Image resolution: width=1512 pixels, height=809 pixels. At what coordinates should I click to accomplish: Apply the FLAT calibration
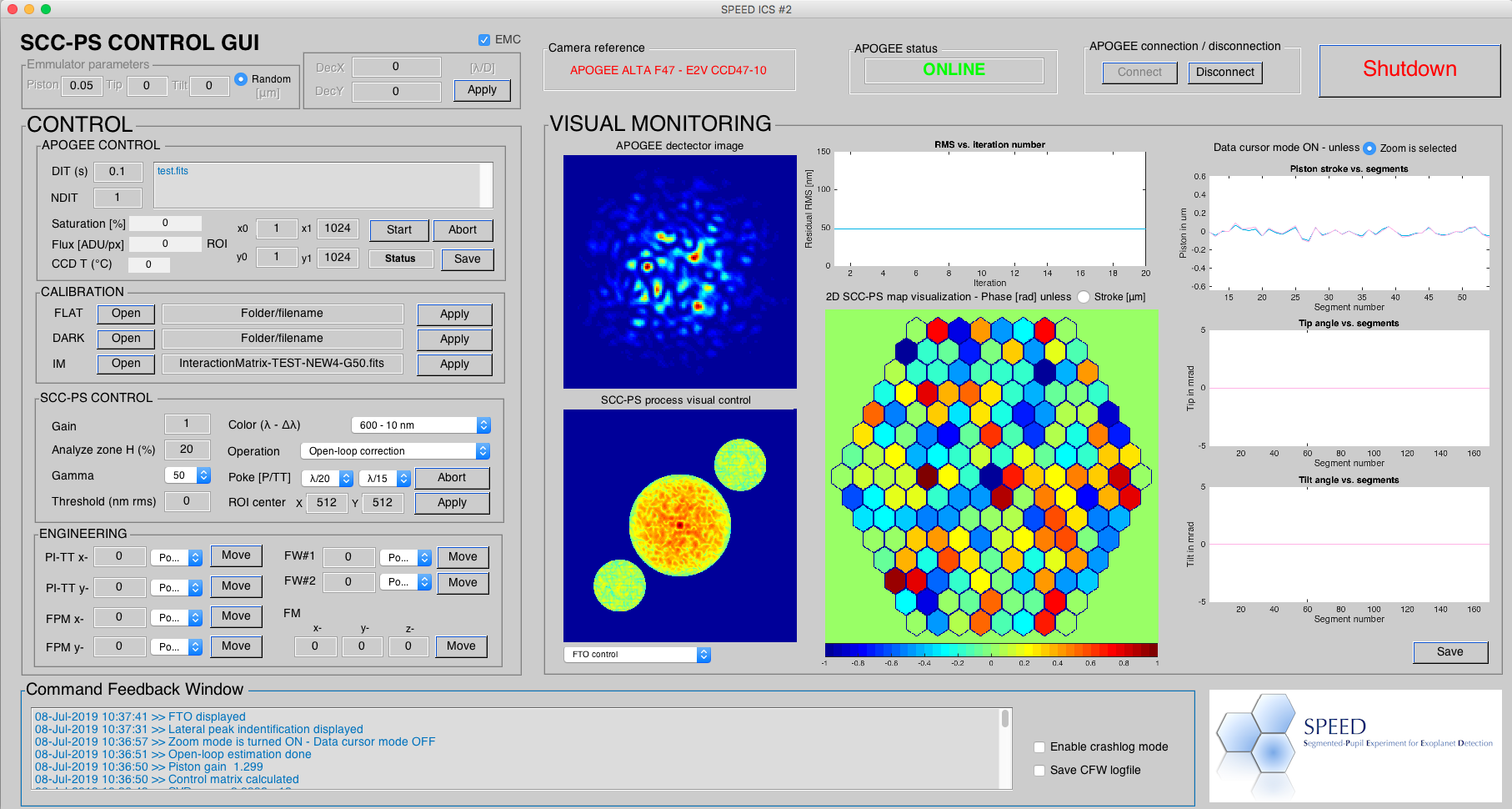(454, 314)
